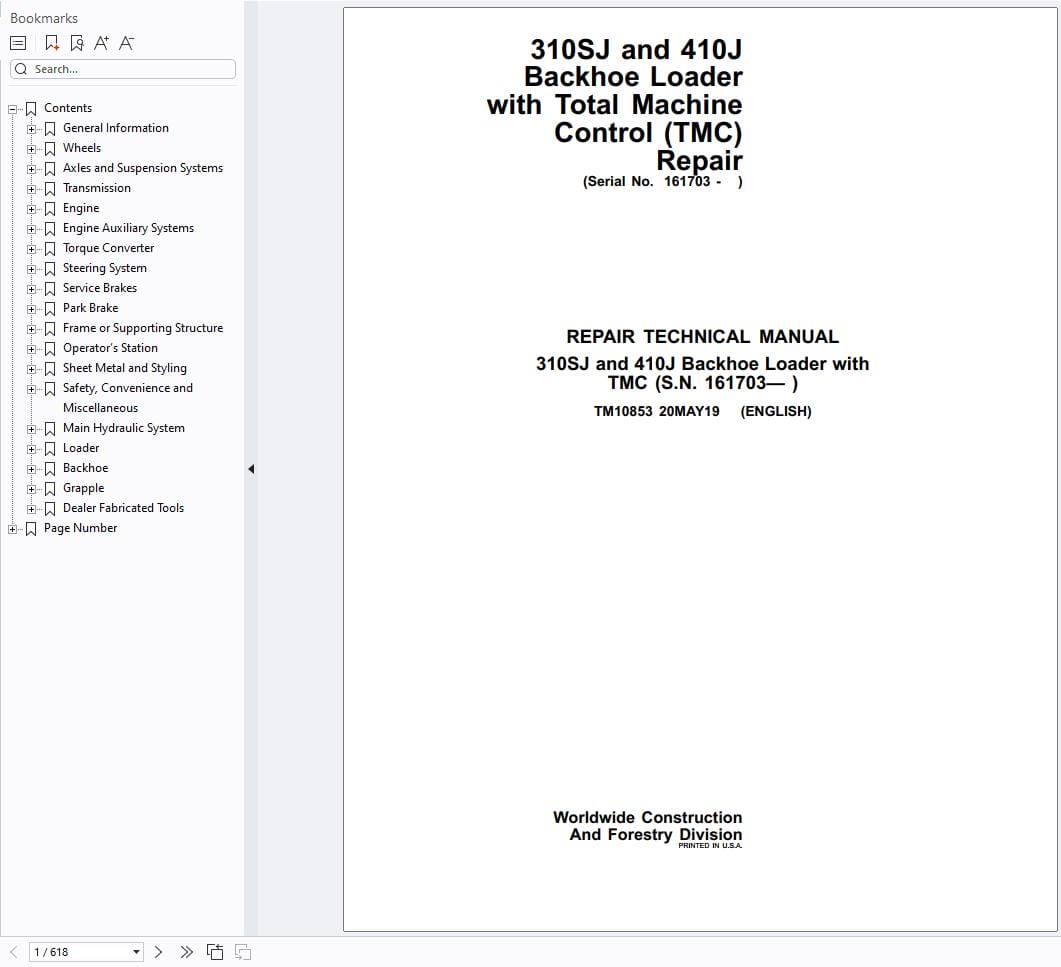The image size is (1061, 967).
Task: Collapse the Contents bookmark tree
Action: point(12,109)
